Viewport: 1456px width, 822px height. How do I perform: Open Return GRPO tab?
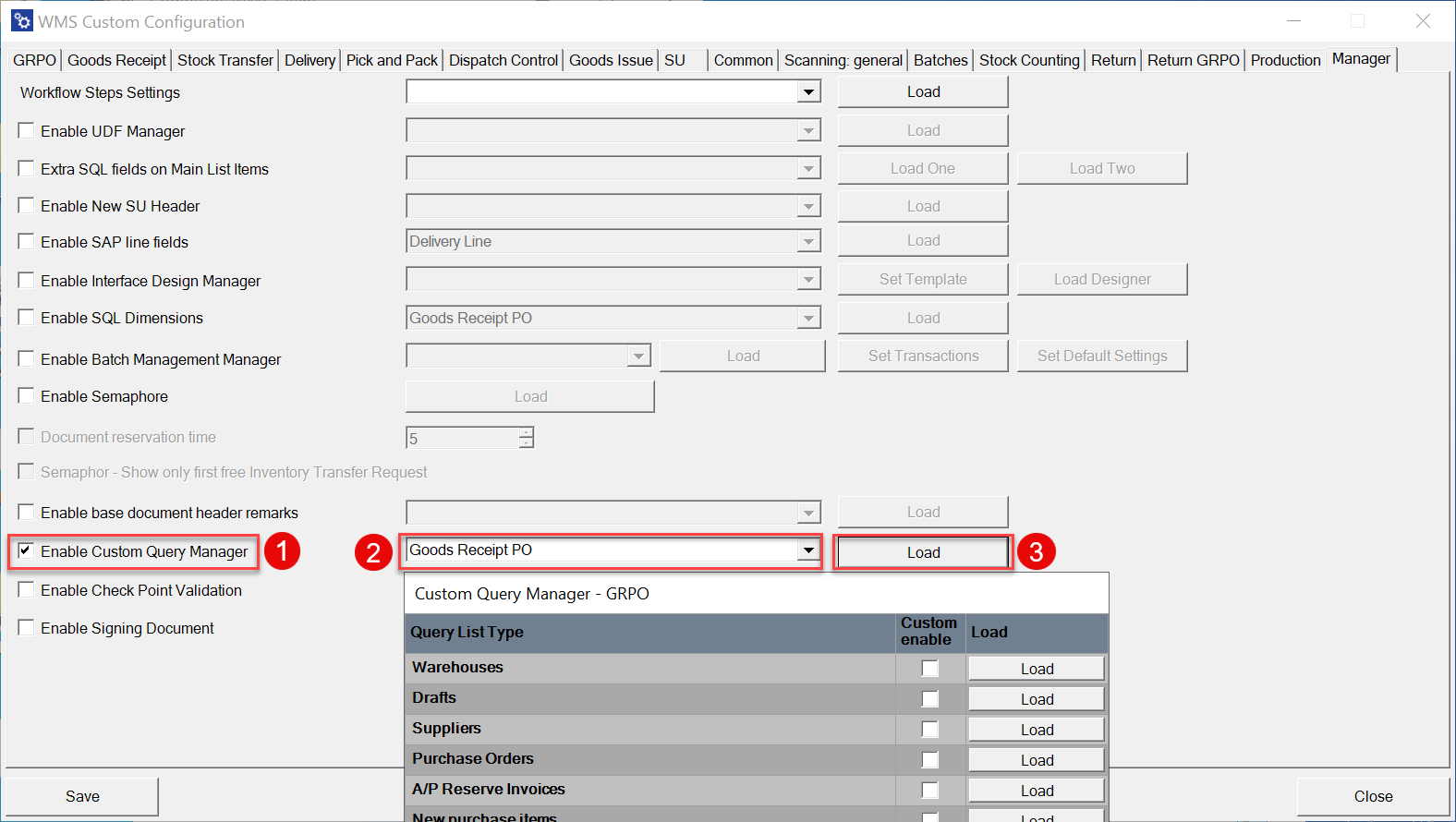(1193, 60)
